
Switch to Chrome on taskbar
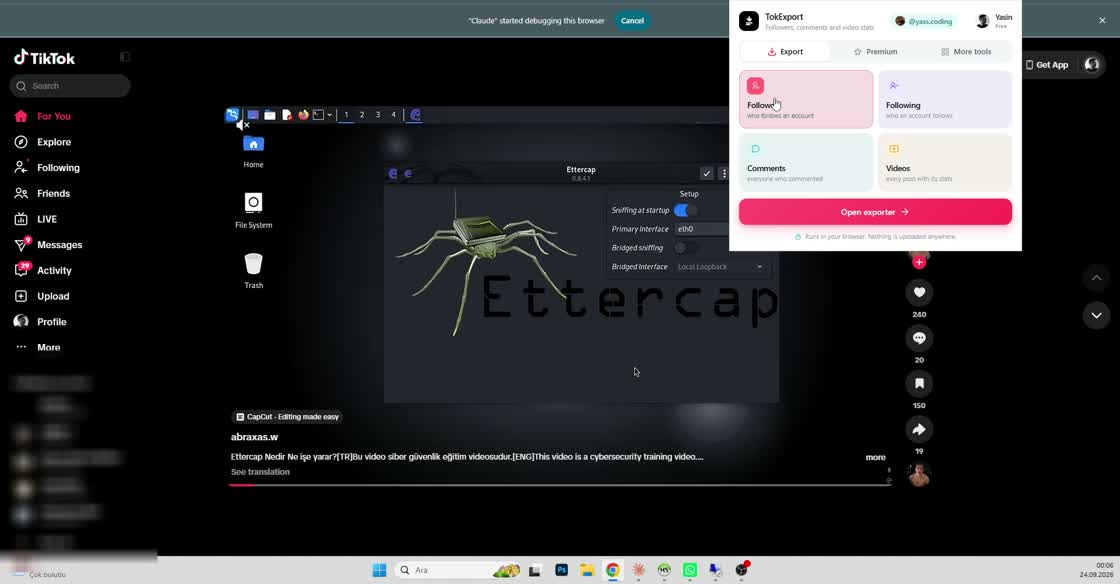(613, 570)
